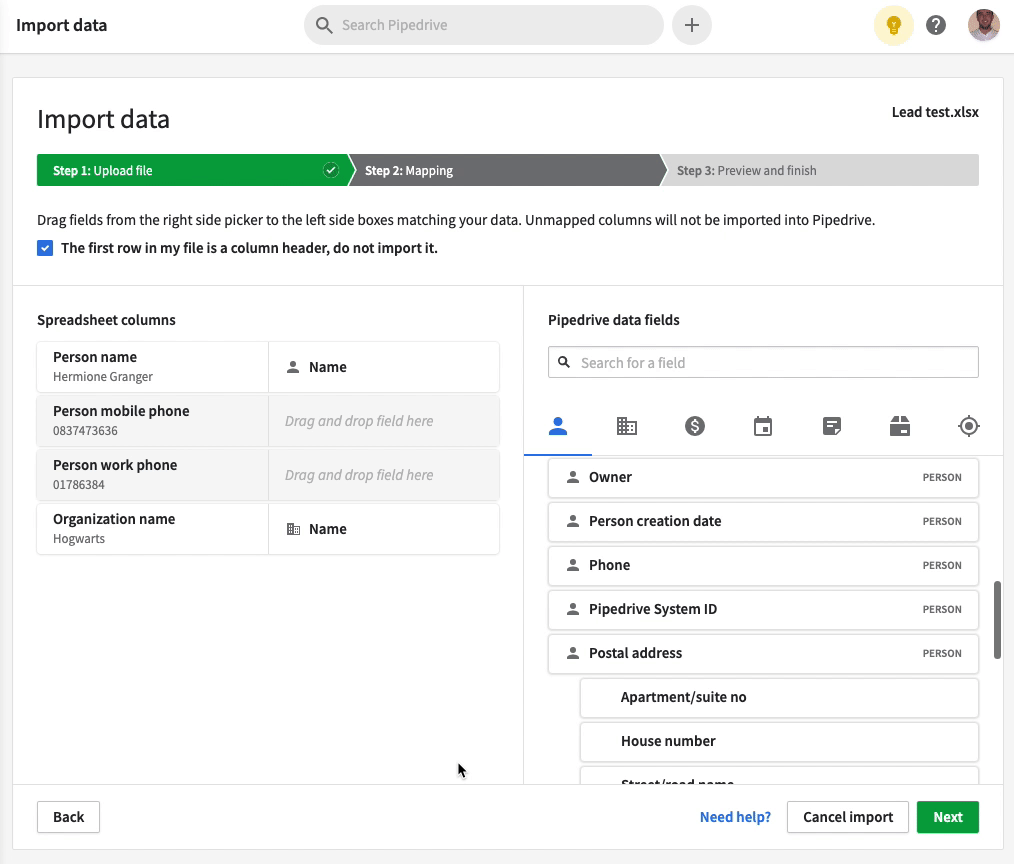Switch to the Activity fields calendar icon
The image size is (1014, 864).
[763, 426]
